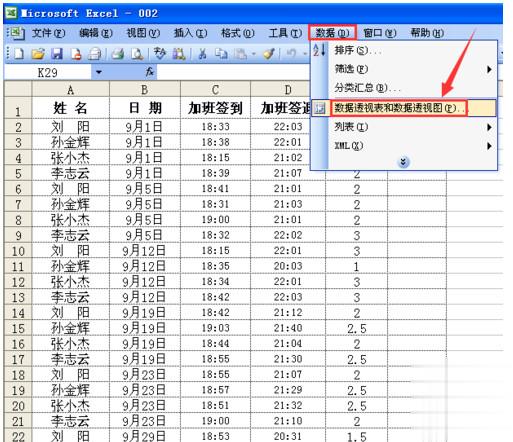Image resolution: width=513 pixels, height=442 pixels.
Task: Click the Save floppy disk icon
Action: (x=57, y=54)
